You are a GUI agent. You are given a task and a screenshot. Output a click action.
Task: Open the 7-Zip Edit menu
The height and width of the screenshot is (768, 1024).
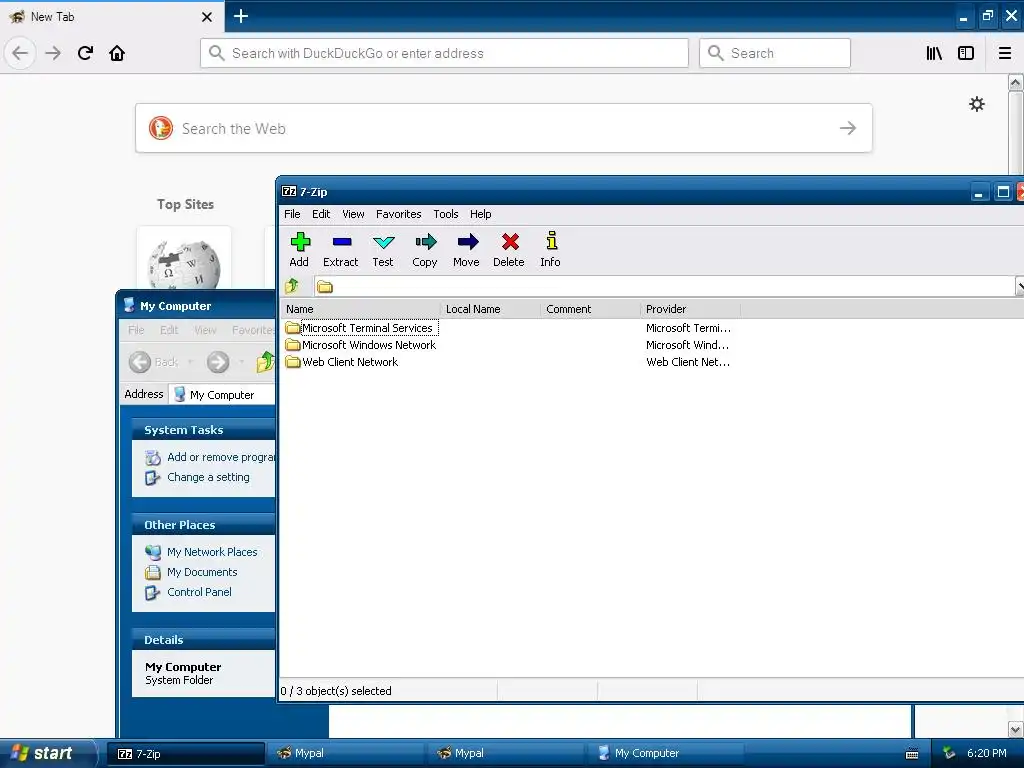tap(321, 214)
